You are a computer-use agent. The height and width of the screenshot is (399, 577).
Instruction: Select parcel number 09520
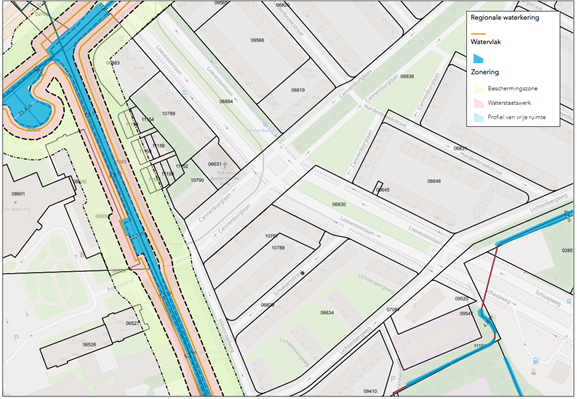click(x=461, y=299)
